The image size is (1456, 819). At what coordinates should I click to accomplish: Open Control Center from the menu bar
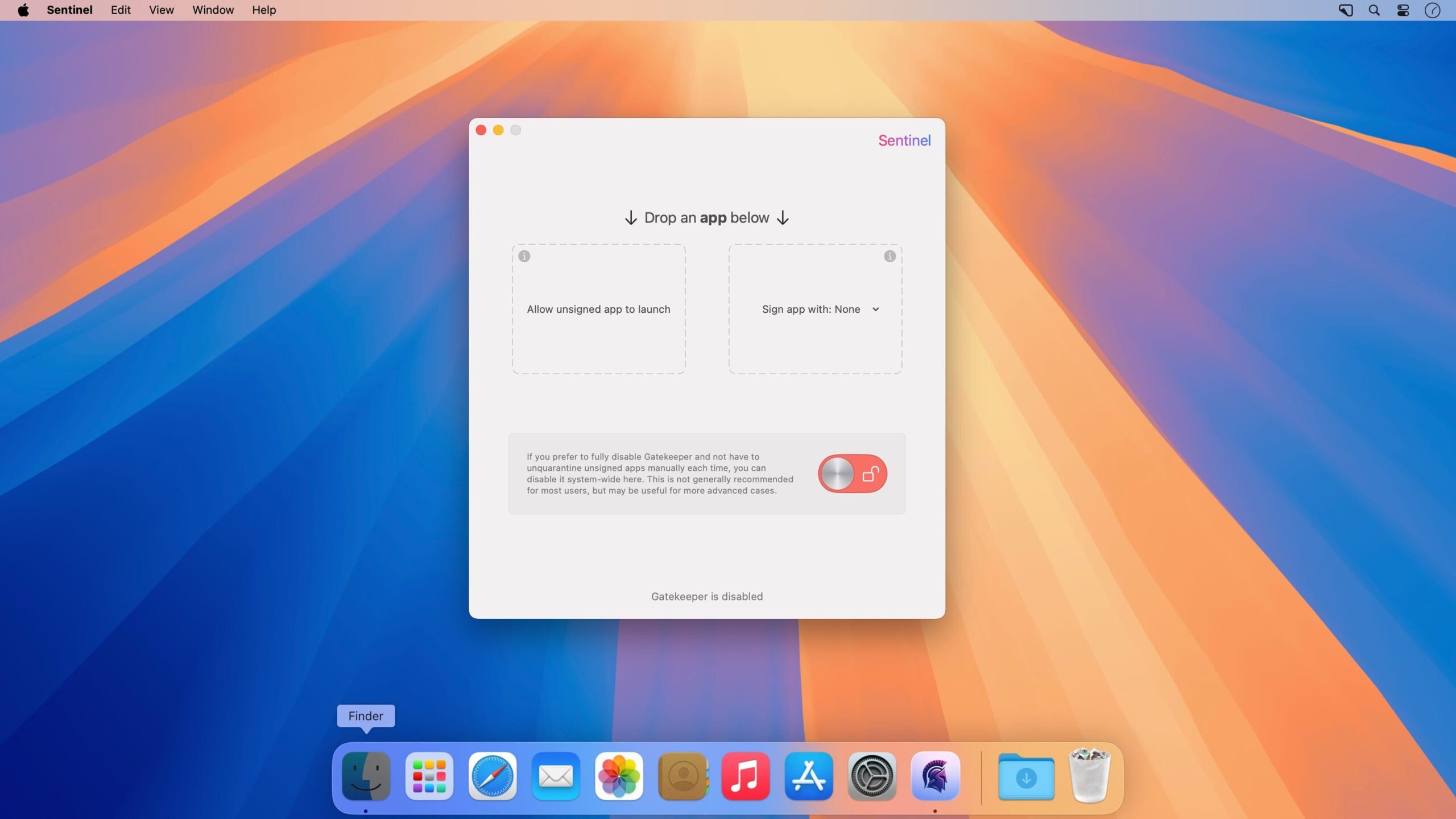pyautogui.click(x=1401, y=10)
